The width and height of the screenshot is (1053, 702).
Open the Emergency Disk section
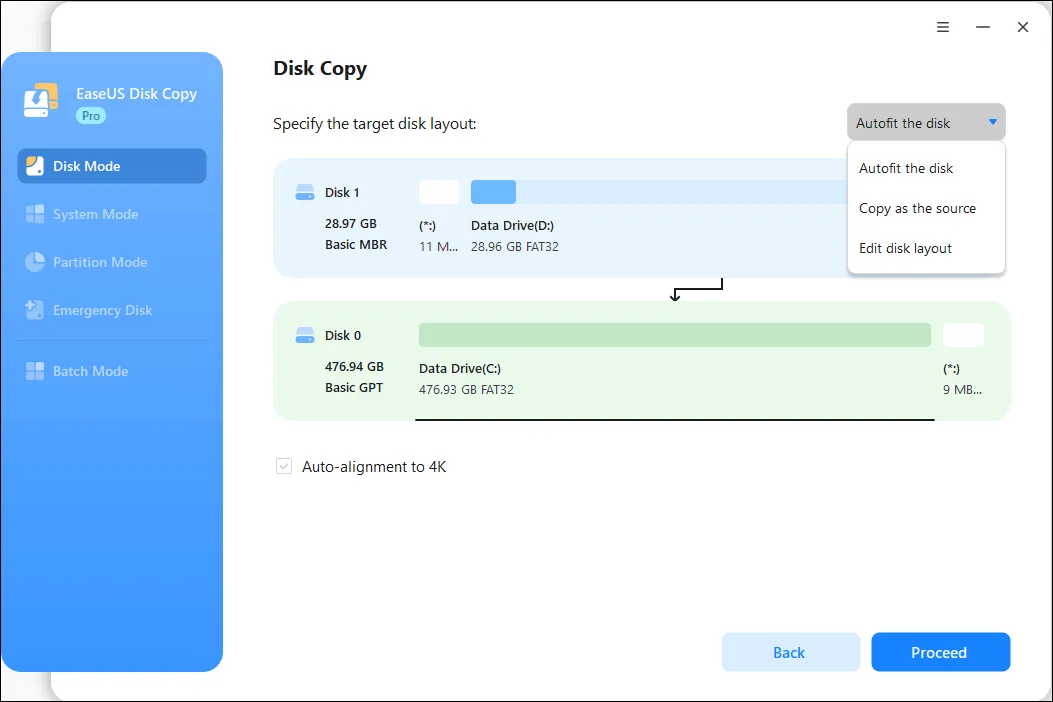pyautogui.click(x=112, y=310)
